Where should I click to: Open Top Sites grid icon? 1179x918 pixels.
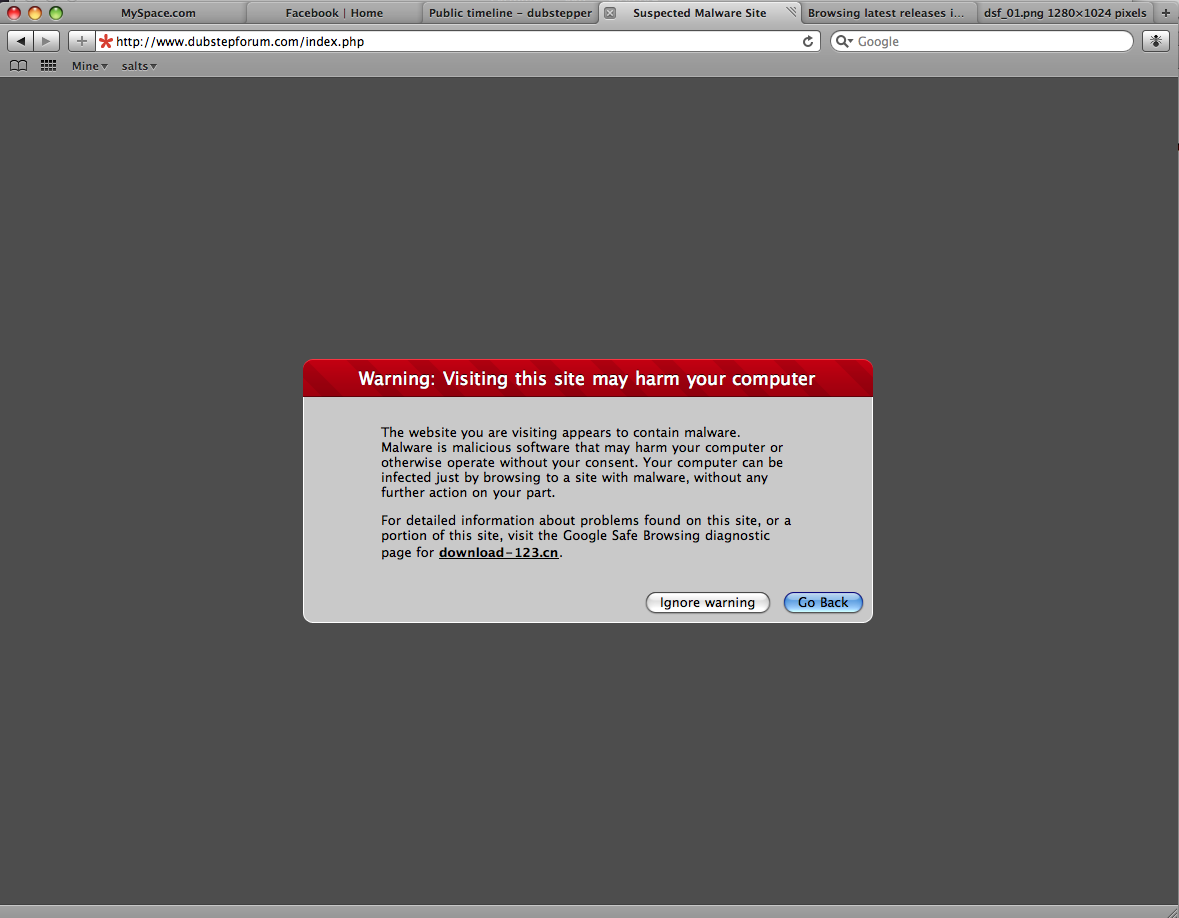pyautogui.click(x=48, y=66)
